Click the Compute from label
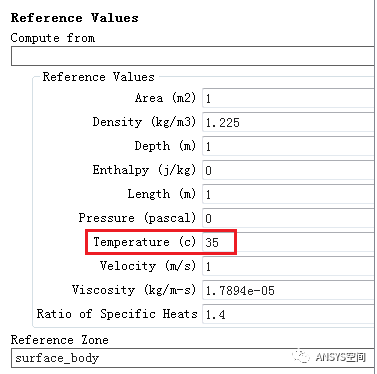 click(53, 38)
